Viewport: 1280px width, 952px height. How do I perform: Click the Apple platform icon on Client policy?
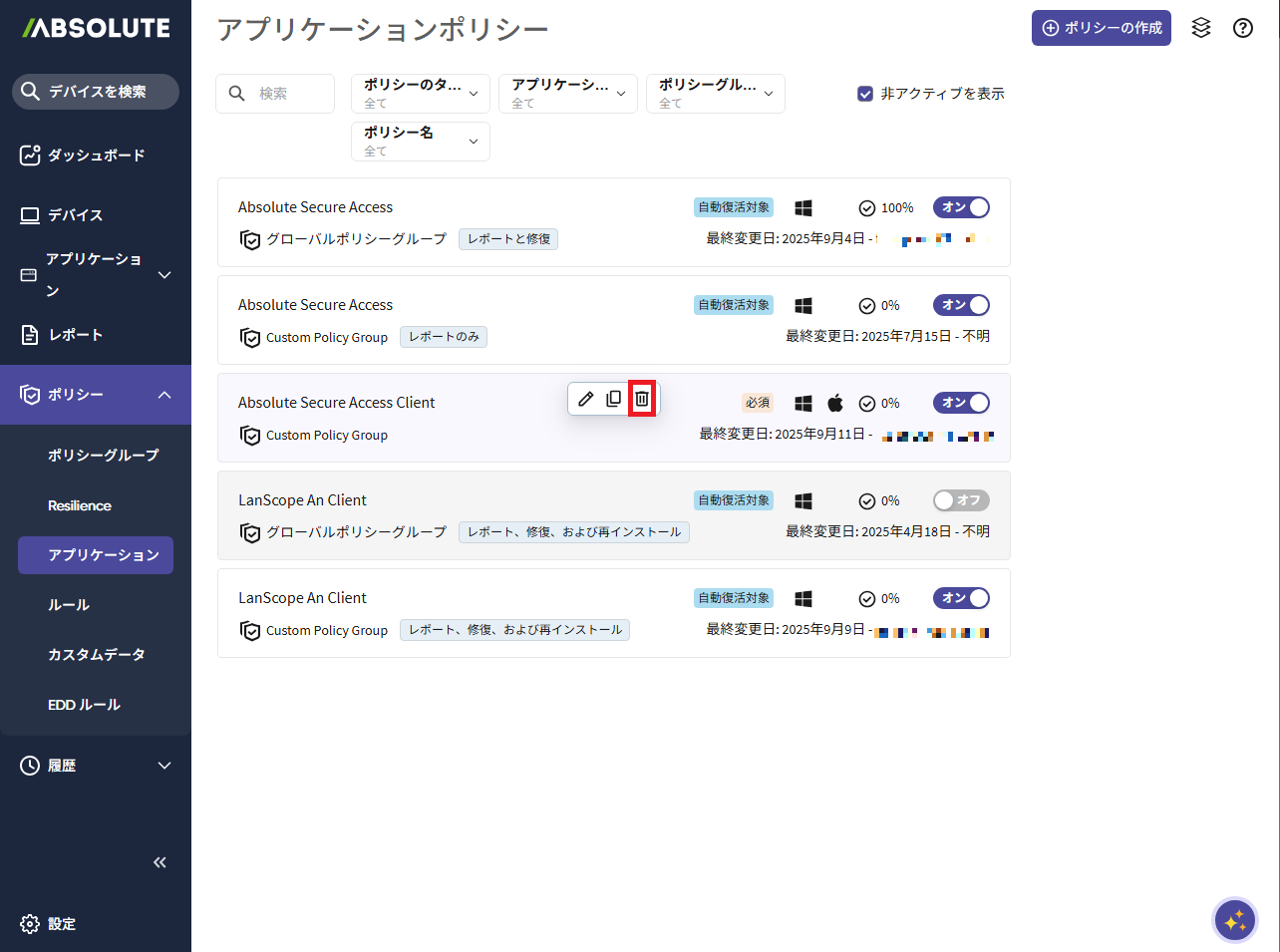[835, 403]
